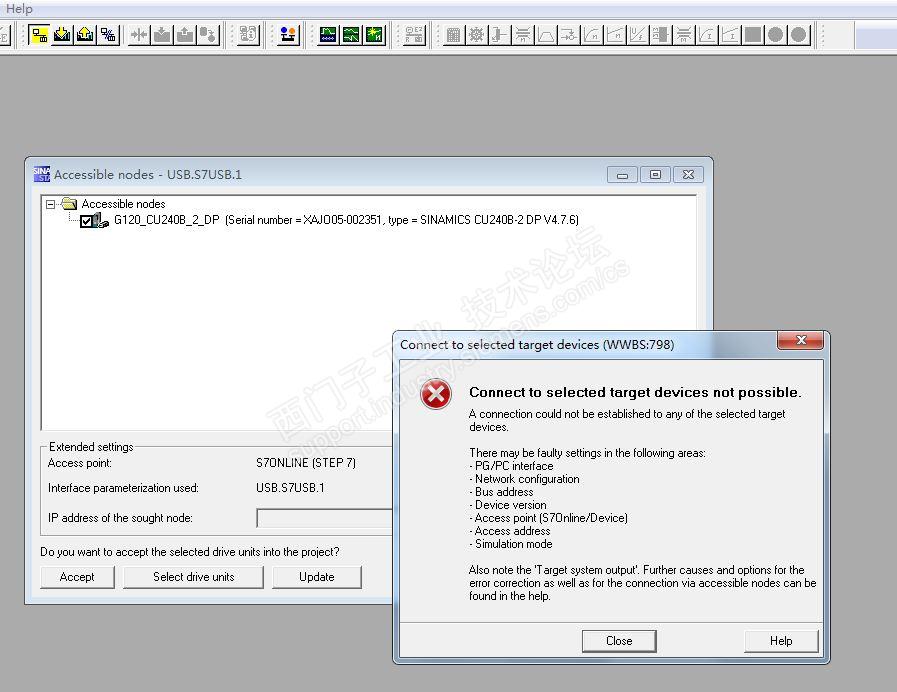The height and width of the screenshot is (692, 897).
Task: Click the S7ONLINE (STEP 7) access point value
Action: tap(306, 463)
